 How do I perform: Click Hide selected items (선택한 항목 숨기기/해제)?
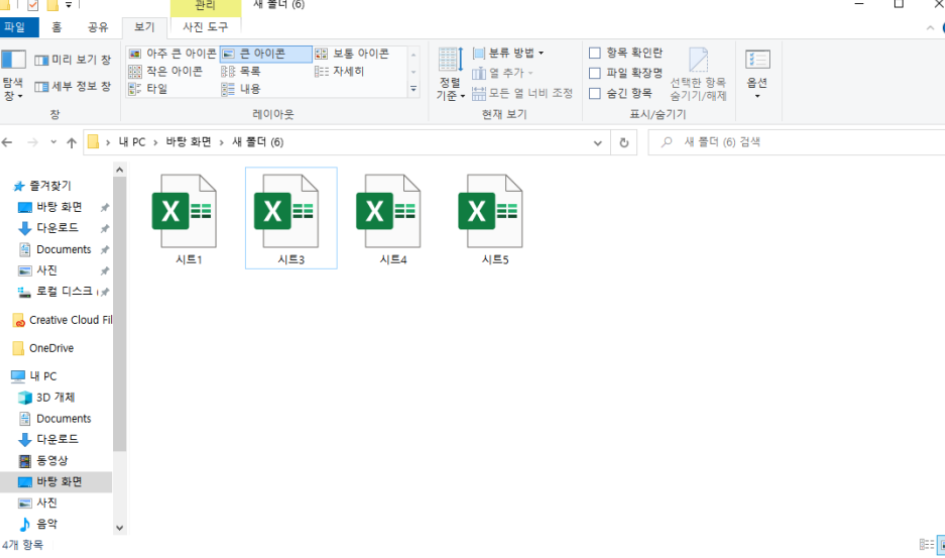click(698, 74)
